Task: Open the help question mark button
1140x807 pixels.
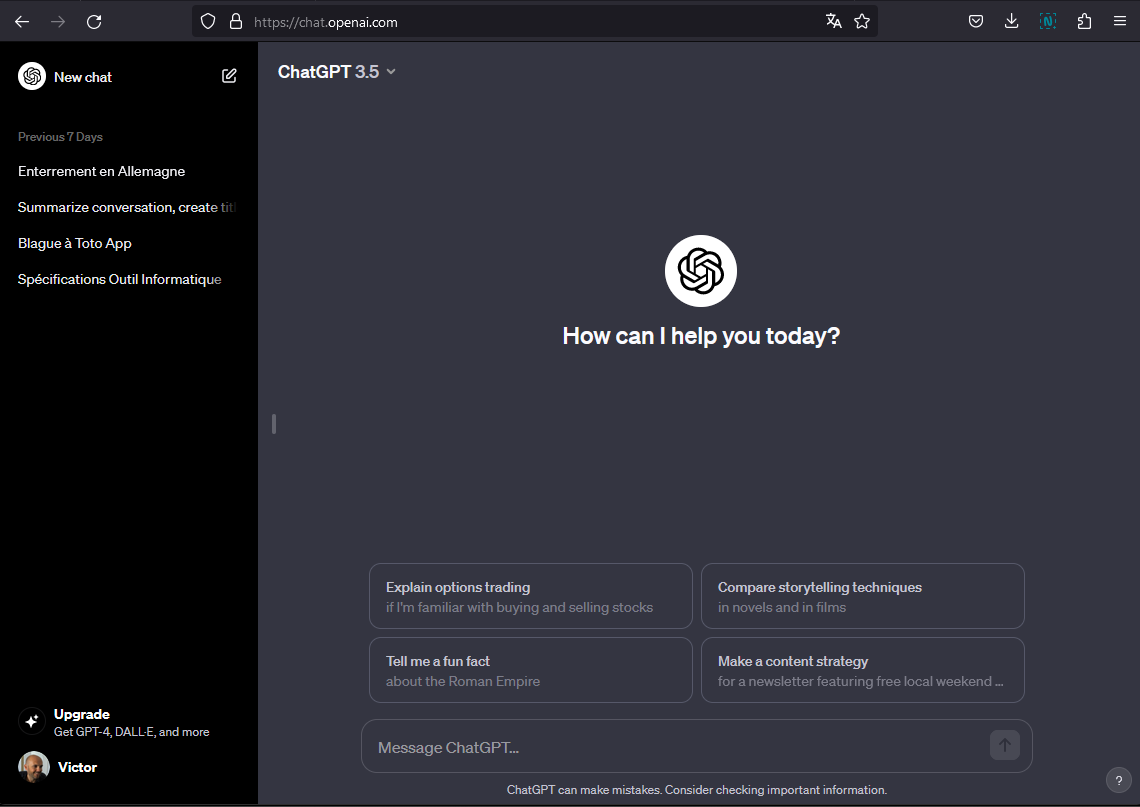Action: 1119,781
